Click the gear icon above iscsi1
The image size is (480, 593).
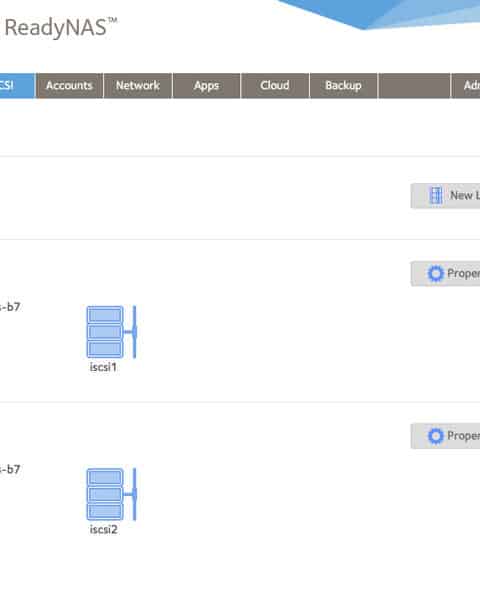tap(435, 273)
